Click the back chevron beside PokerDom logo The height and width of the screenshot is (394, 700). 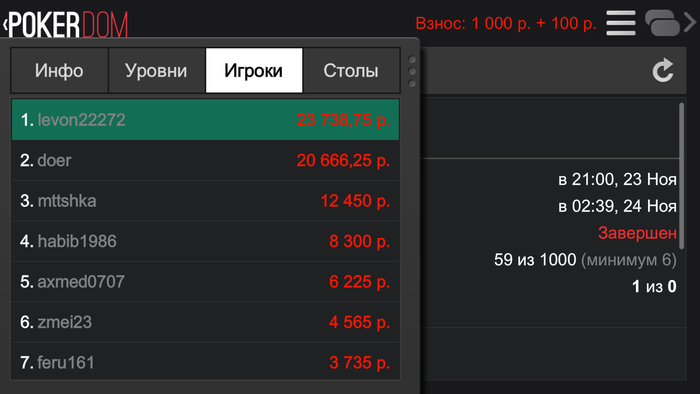[x=5, y=25]
